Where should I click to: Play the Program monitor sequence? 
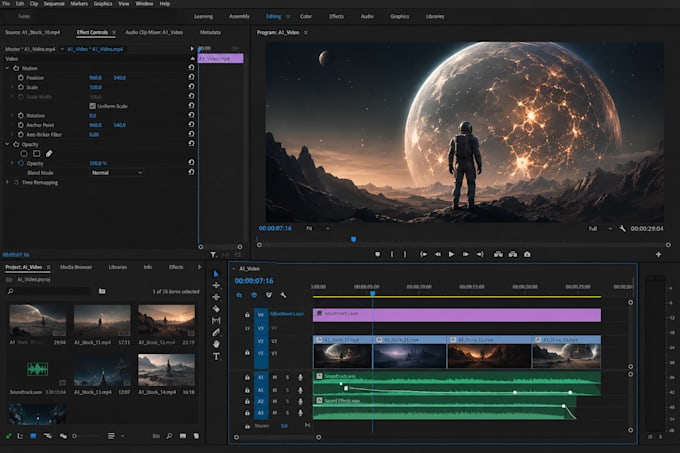pos(451,254)
